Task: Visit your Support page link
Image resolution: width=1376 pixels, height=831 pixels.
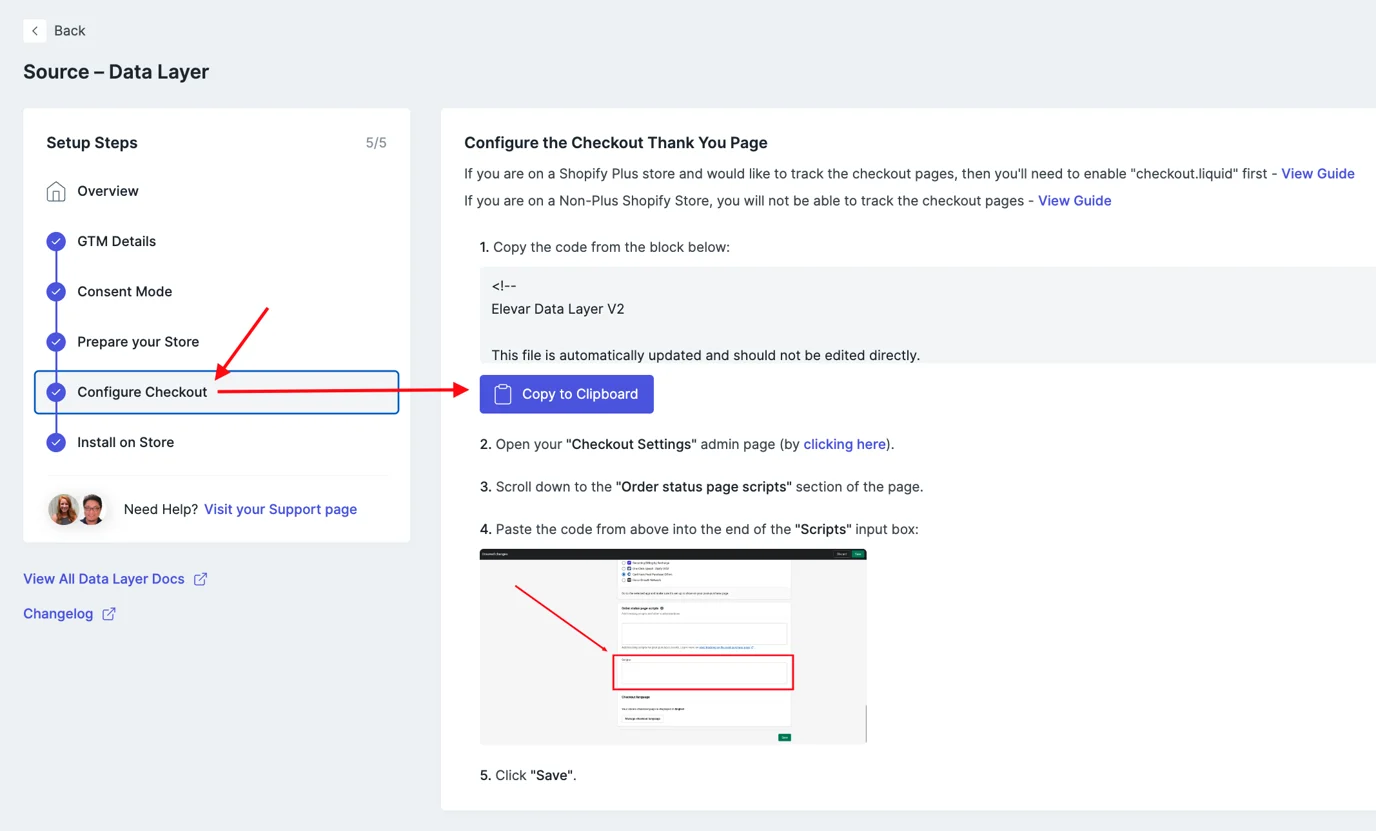Action: pyautogui.click(x=280, y=509)
